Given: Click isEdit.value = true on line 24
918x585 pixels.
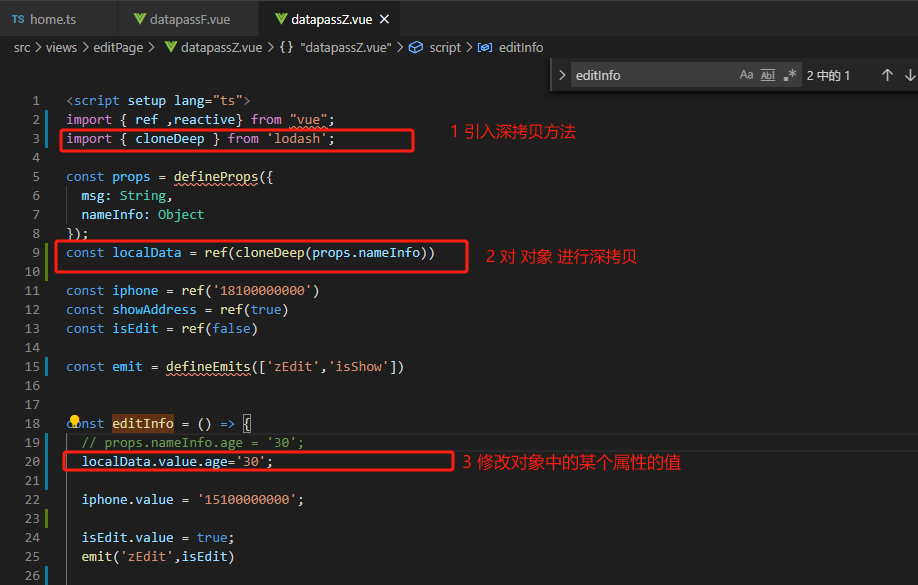Looking at the screenshot, I should pyautogui.click(x=157, y=538).
